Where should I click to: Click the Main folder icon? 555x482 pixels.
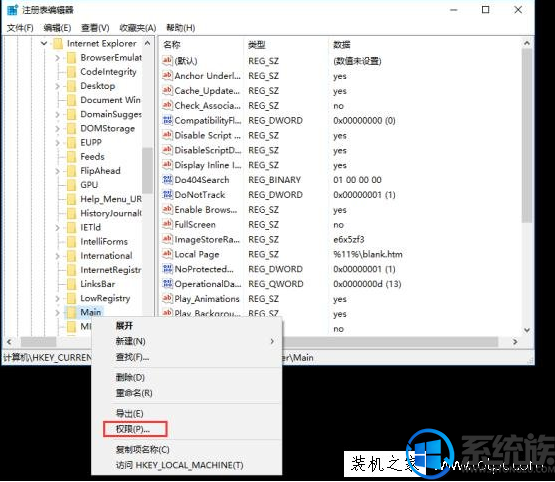(71, 312)
